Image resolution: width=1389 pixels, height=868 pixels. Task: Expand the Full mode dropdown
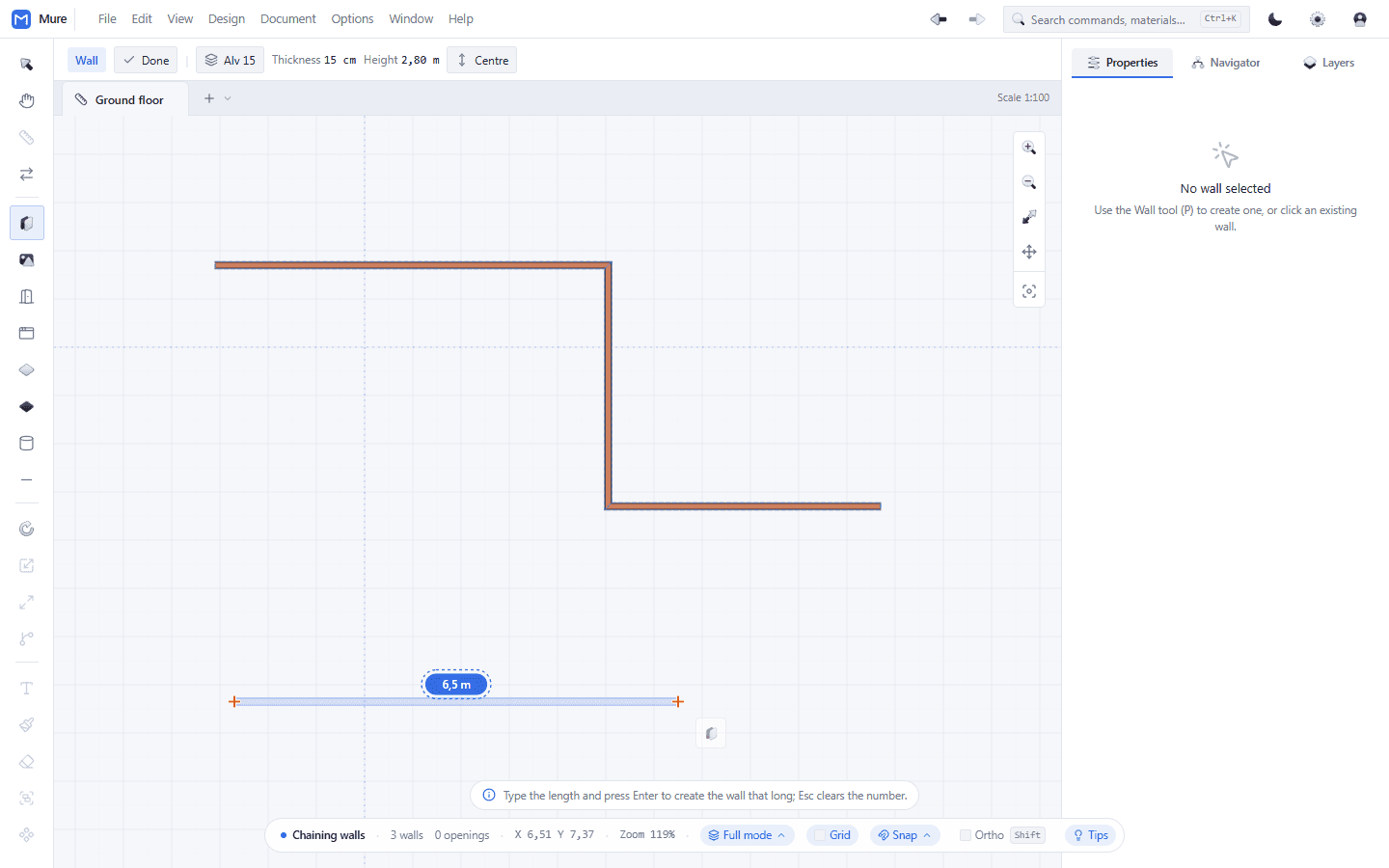coord(748,835)
